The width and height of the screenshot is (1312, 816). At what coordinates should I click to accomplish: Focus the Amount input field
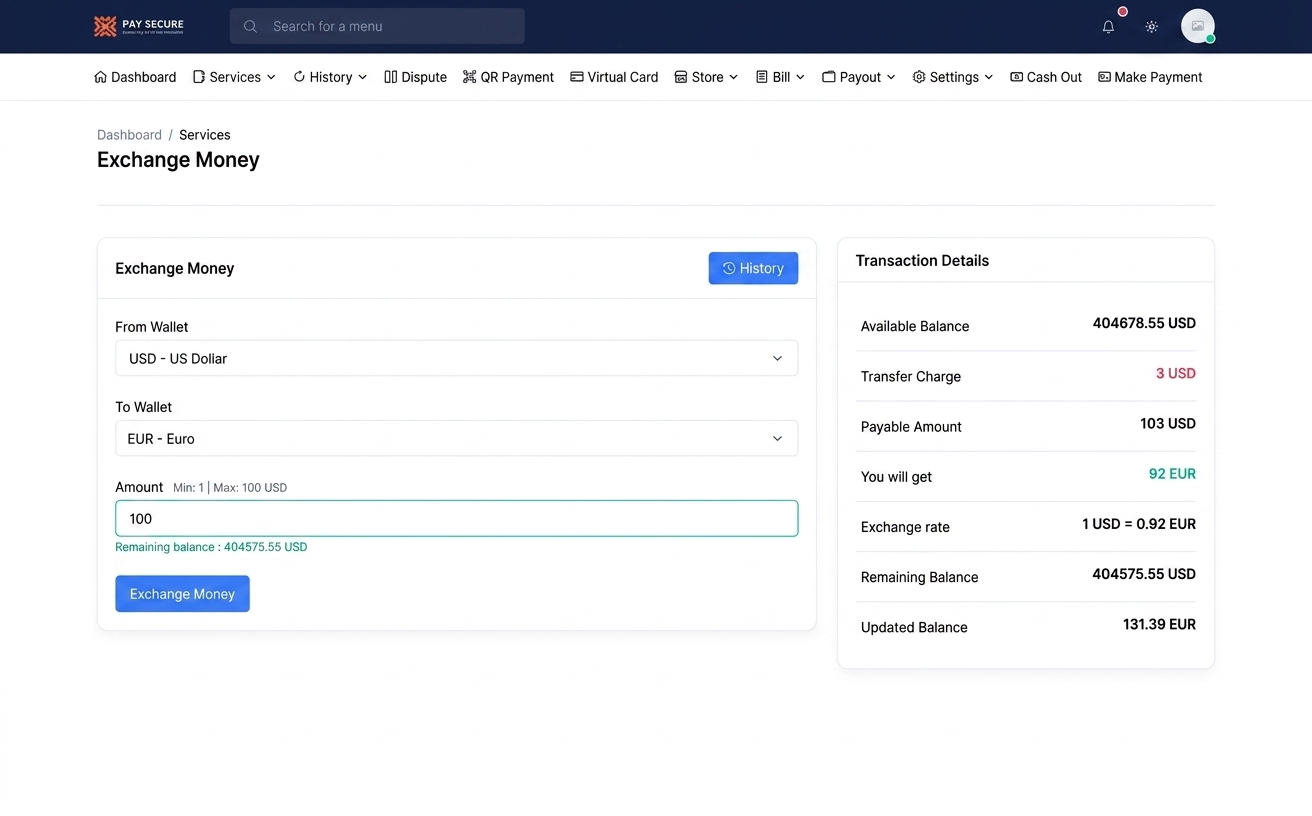coord(457,518)
